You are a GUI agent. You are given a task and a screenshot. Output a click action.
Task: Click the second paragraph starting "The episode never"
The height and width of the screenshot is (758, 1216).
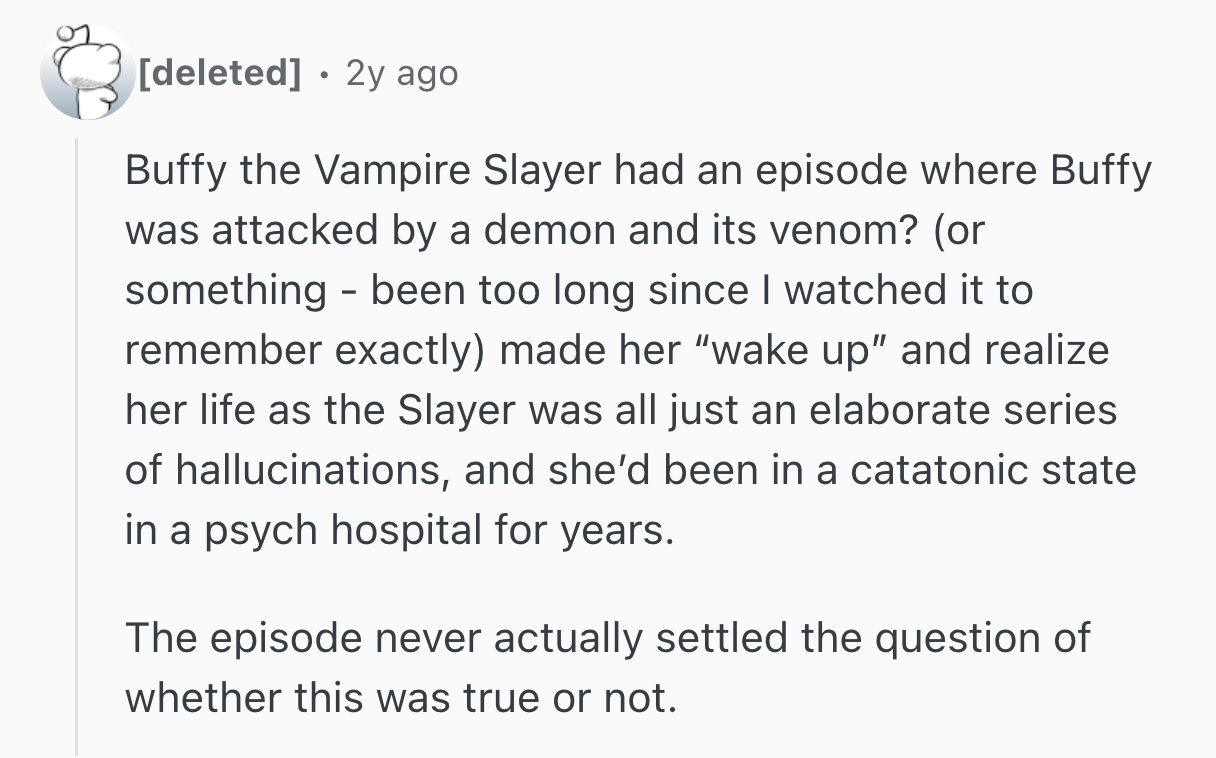(606, 667)
